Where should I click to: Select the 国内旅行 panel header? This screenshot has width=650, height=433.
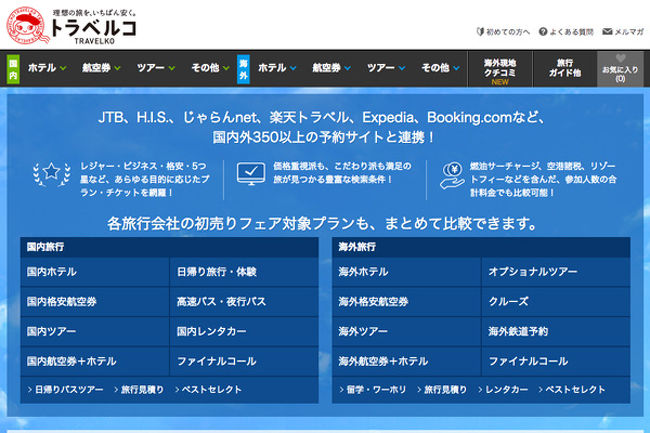[x=170, y=247]
